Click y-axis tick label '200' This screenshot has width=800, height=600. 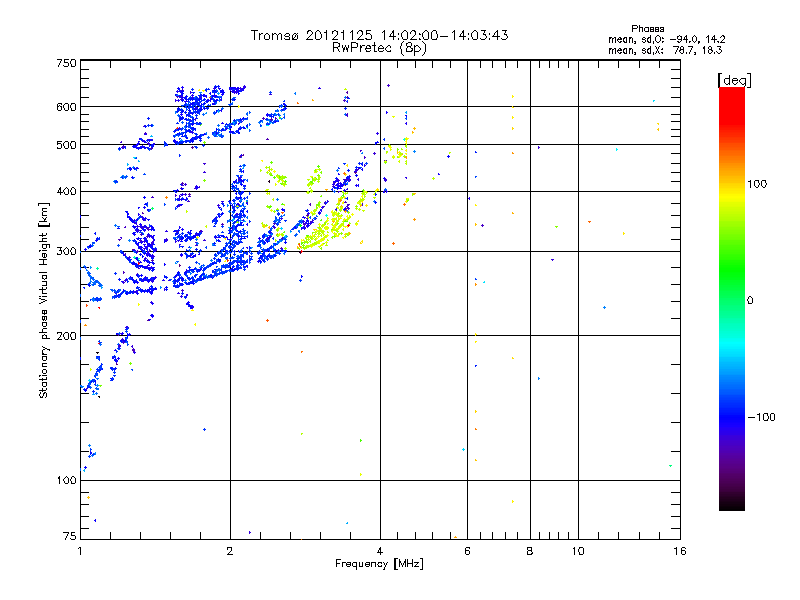click(x=67, y=336)
